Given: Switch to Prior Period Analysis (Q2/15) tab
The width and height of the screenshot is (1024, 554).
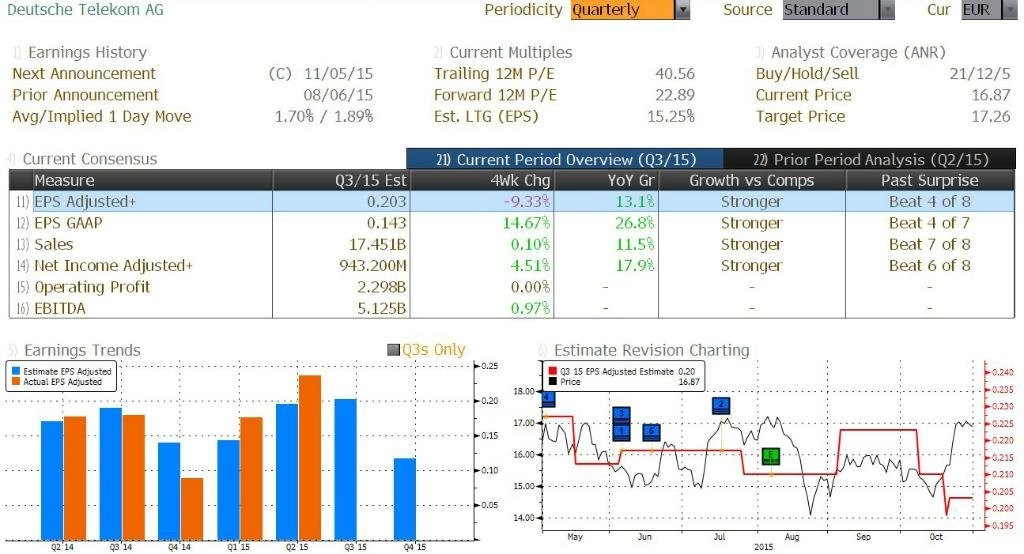Looking at the screenshot, I should coord(871,159).
